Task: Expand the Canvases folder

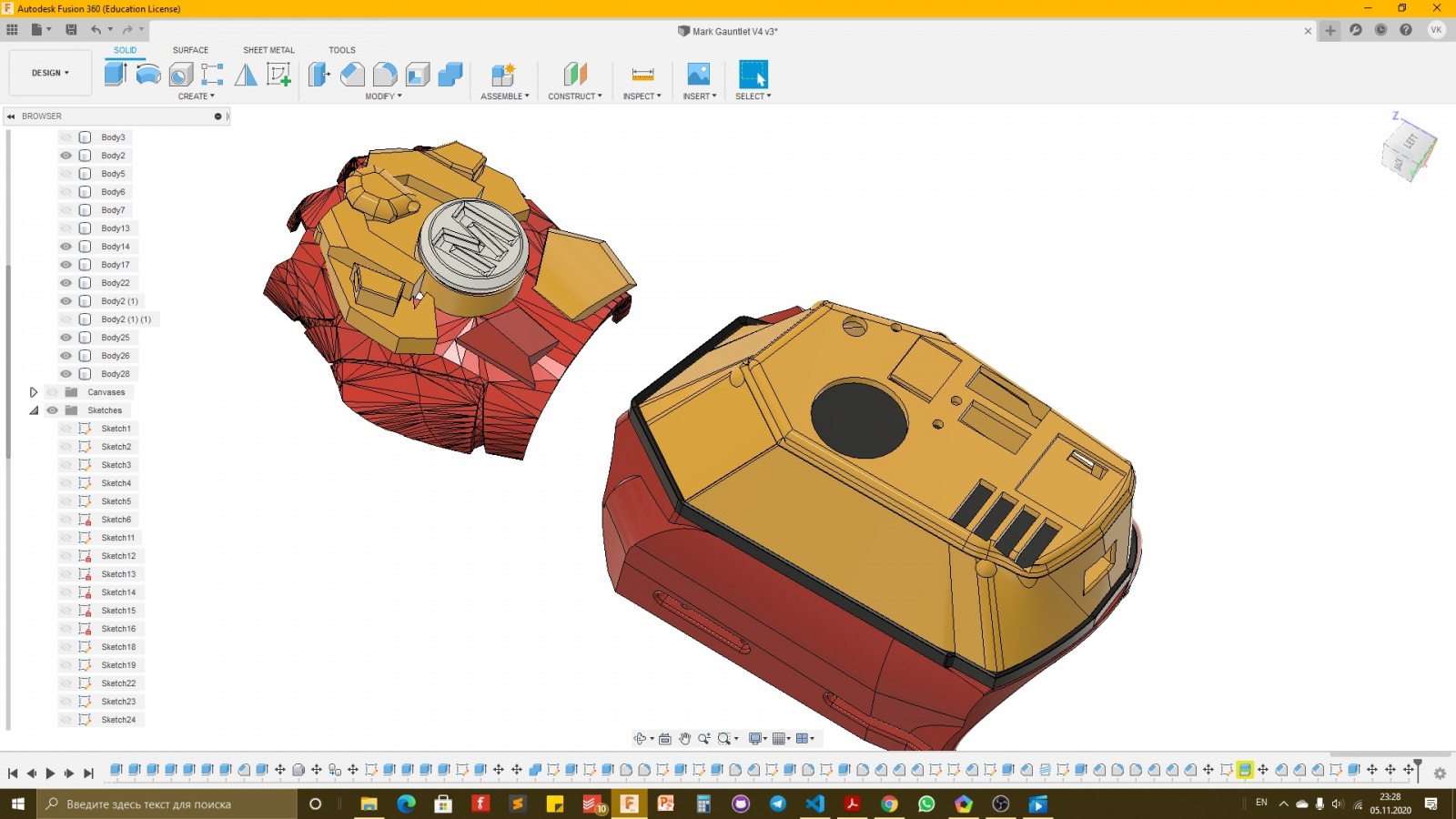Action: (x=34, y=392)
